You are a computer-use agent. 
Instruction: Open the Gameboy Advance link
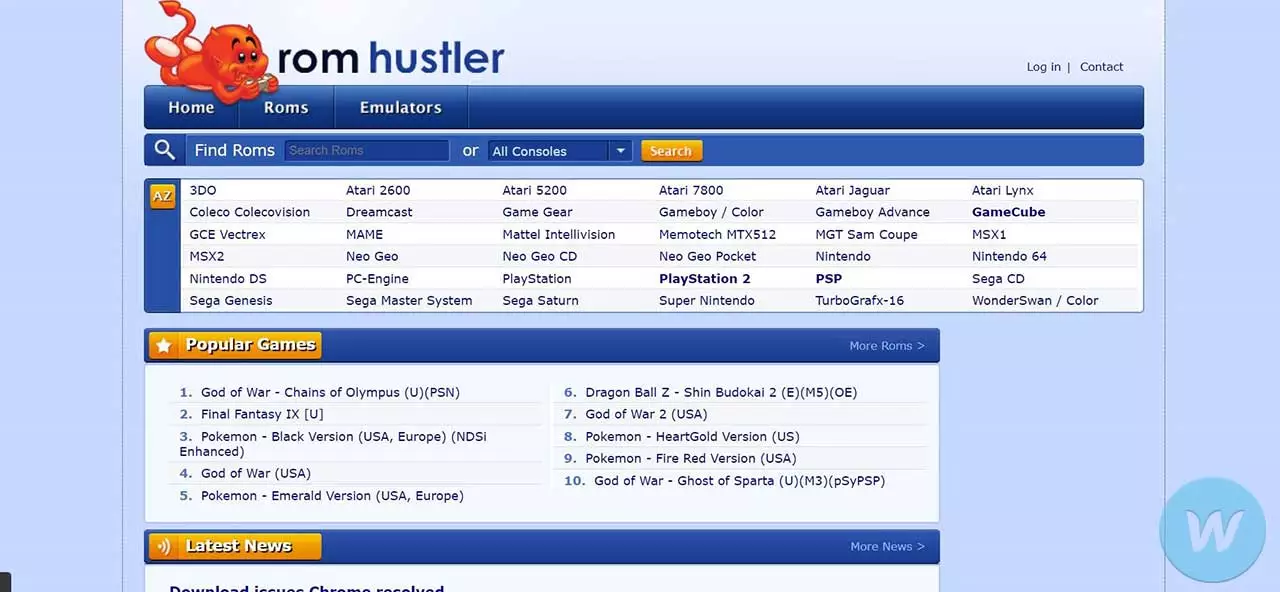(x=872, y=212)
